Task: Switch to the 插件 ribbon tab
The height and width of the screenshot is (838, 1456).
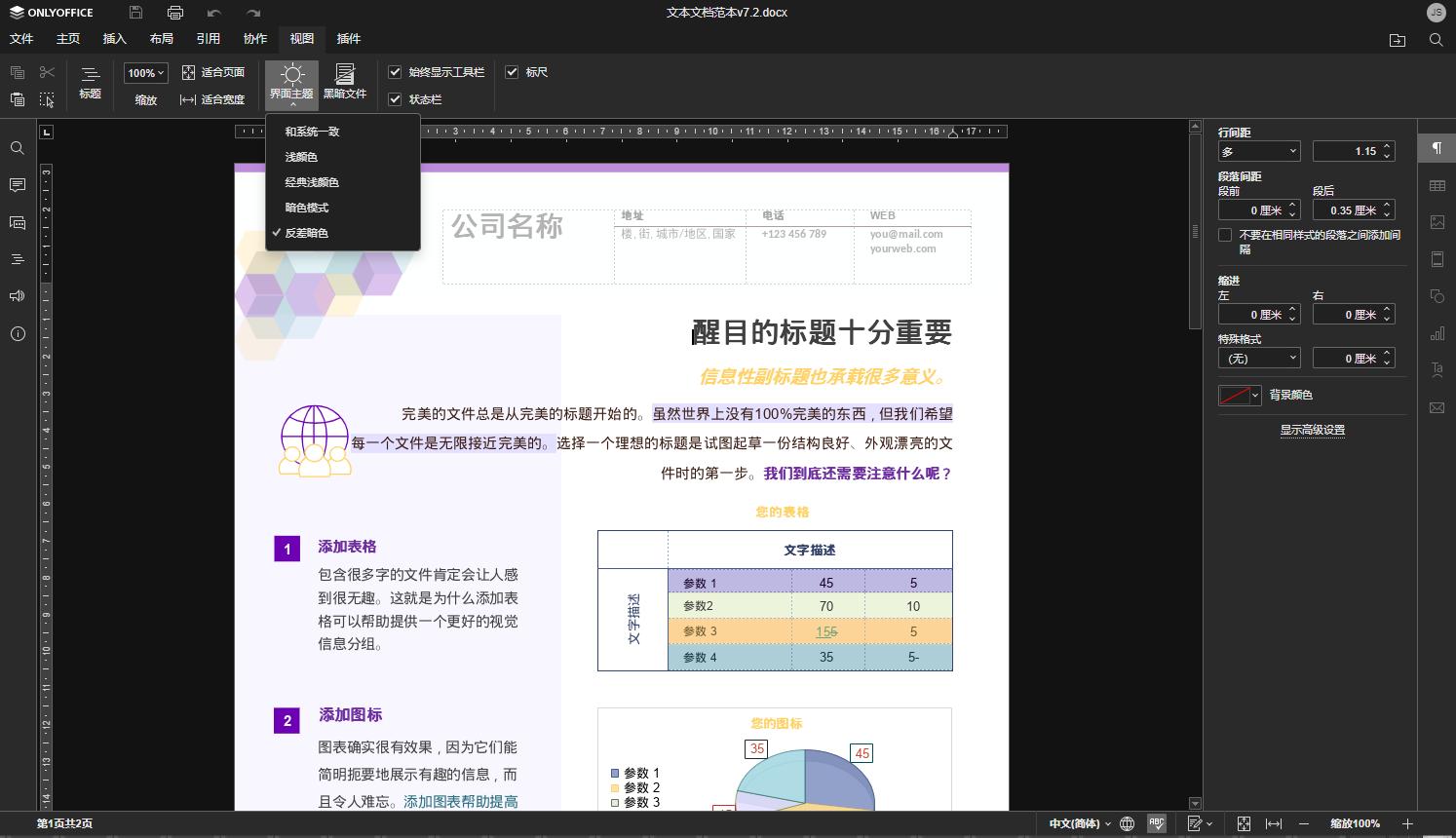Action: [348, 39]
